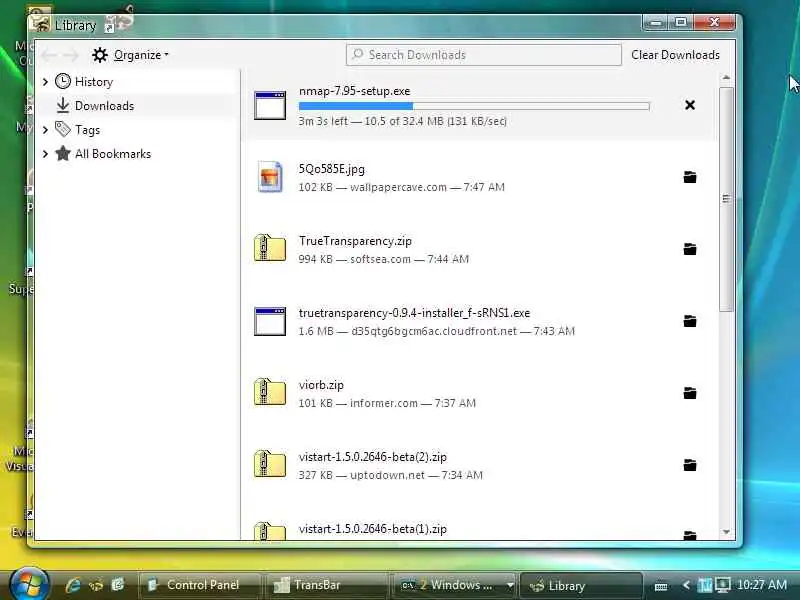Cancel the nmap-7.95-setup.exe download
The height and width of the screenshot is (600, 800).
click(x=690, y=105)
